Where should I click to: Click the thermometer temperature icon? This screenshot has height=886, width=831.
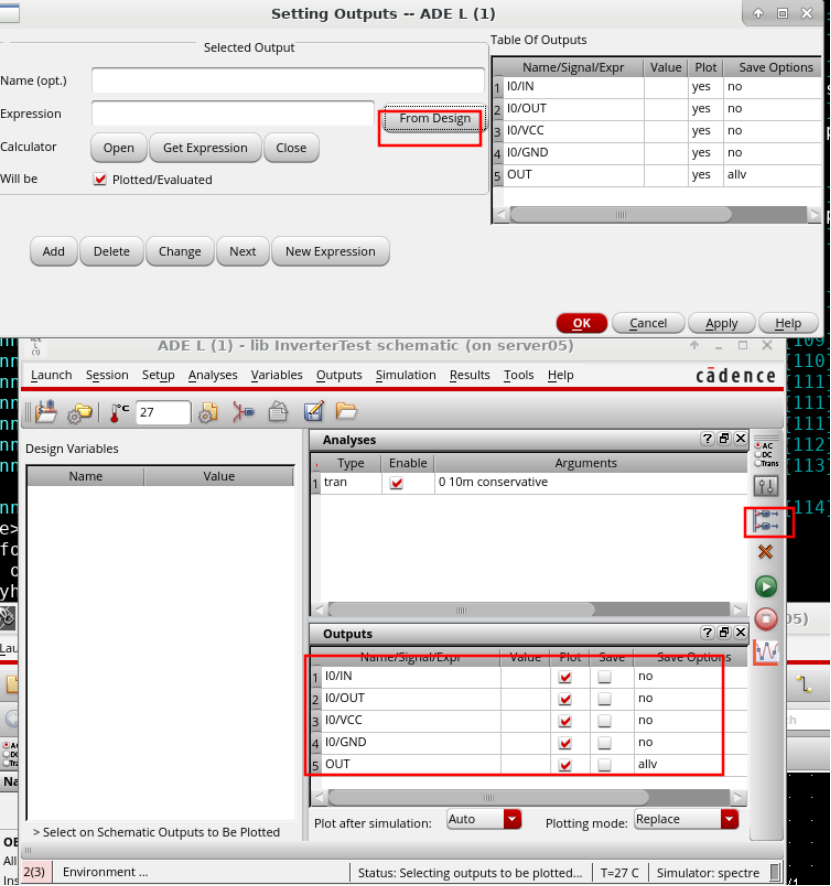(x=120, y=411)
